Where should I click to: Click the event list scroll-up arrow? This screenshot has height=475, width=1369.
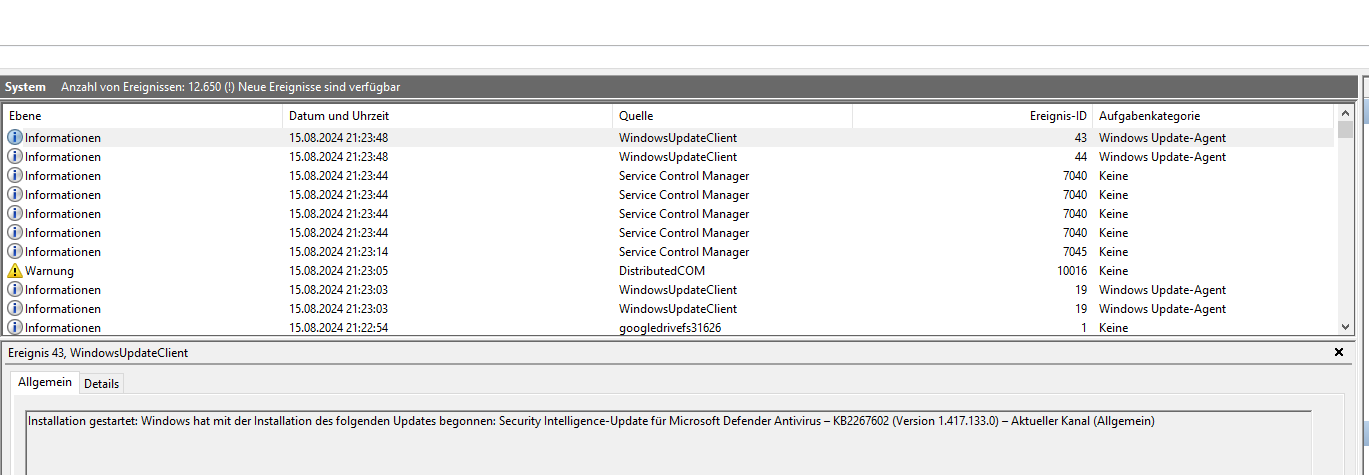1345,115
